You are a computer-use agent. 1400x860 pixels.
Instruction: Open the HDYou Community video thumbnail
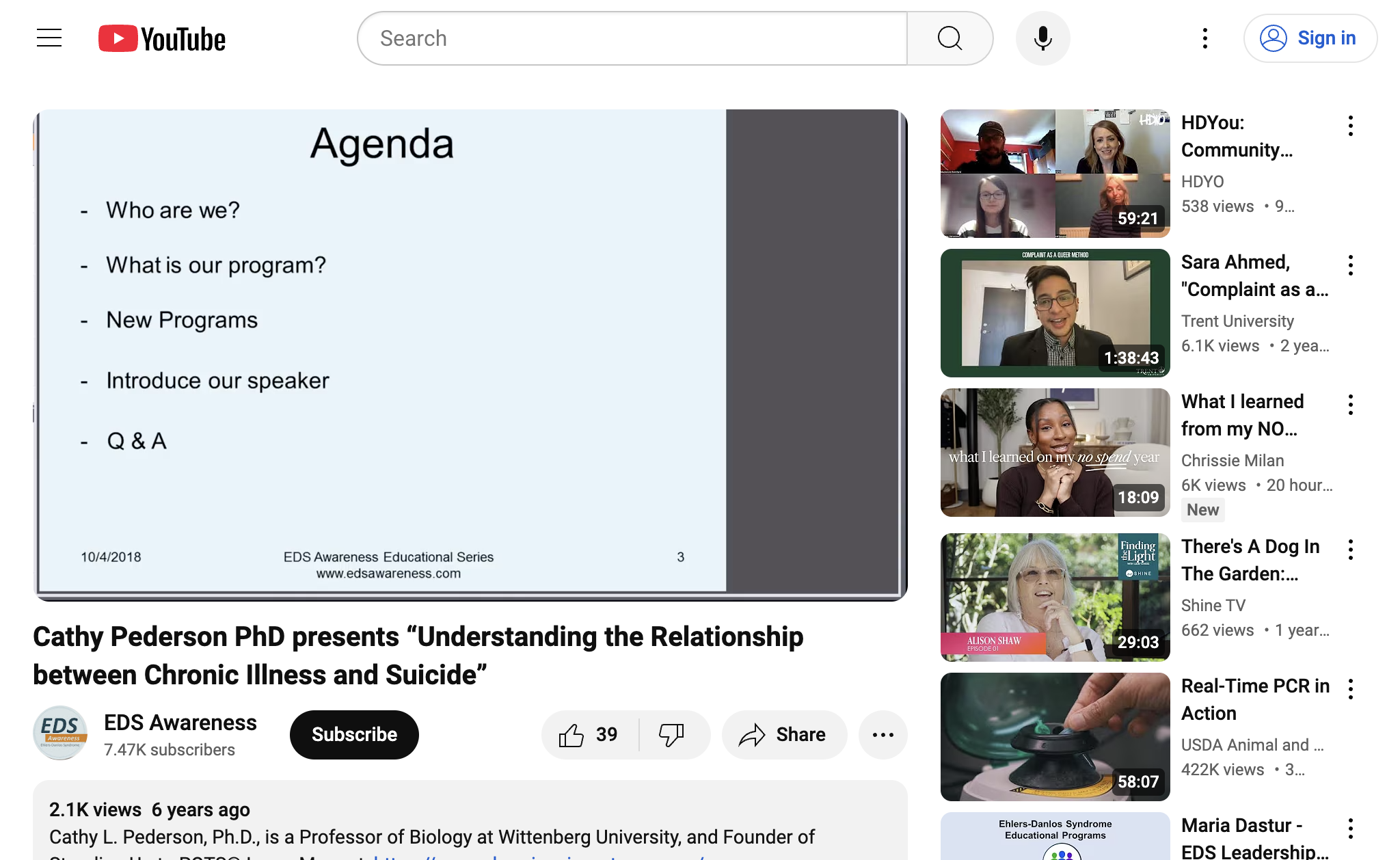point(1055,174)
